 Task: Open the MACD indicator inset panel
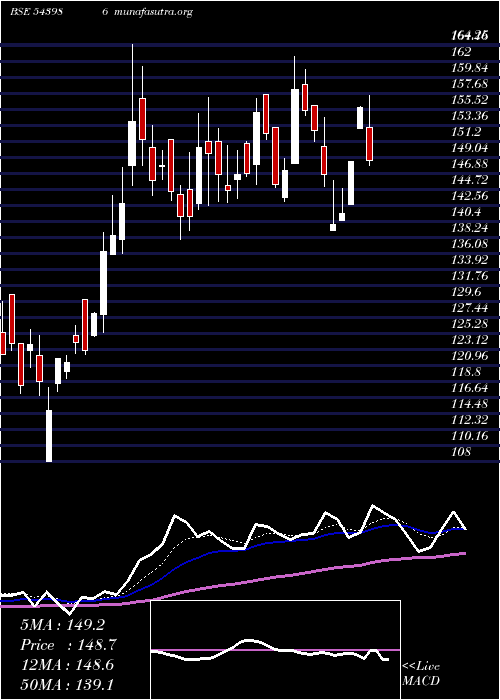275,650
